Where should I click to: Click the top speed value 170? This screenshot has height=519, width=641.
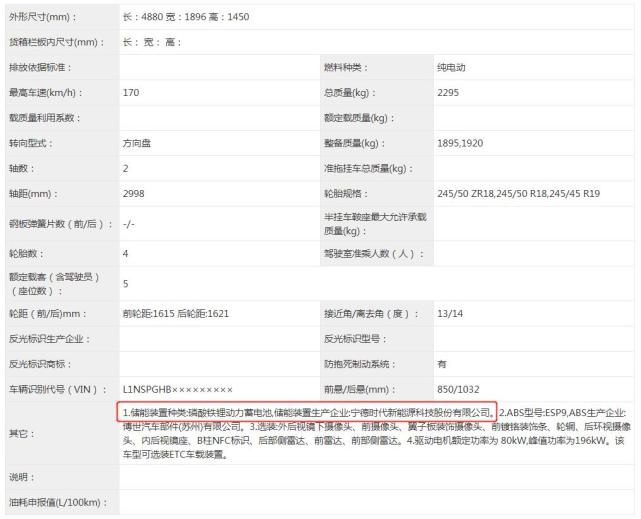(130, 93)
